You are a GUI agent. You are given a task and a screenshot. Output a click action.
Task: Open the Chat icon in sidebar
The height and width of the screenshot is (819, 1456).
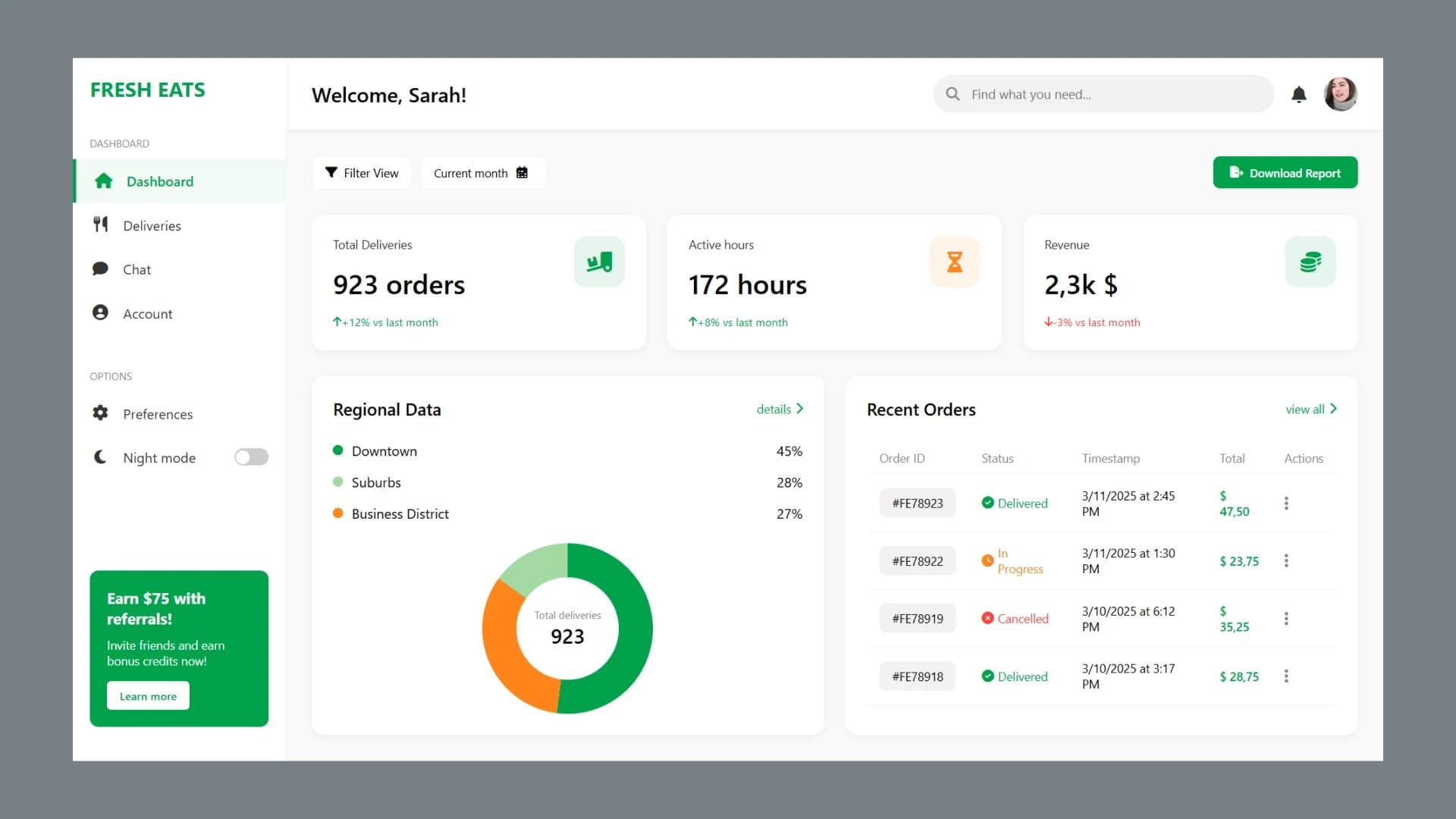101,269
